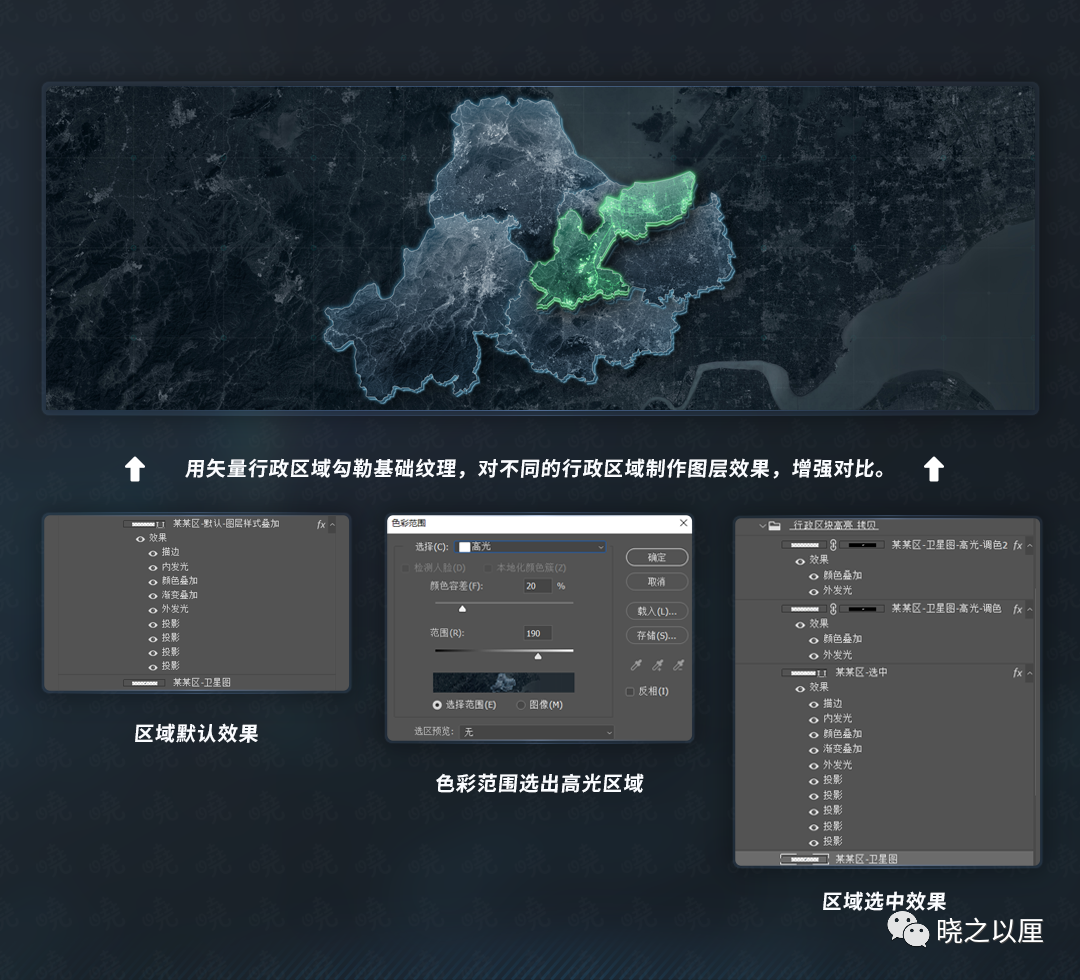Click fx icon on 某某区-默认-图层样式叠加 layer
The height and width of the screenshot is (980, 1080).
321,525
